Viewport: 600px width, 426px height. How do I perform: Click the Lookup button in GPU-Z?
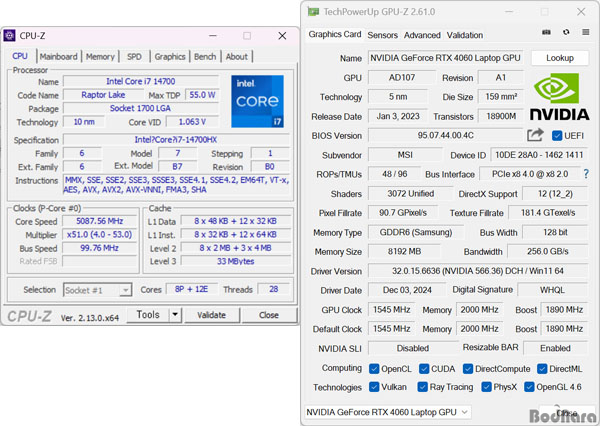coord(560,58)
